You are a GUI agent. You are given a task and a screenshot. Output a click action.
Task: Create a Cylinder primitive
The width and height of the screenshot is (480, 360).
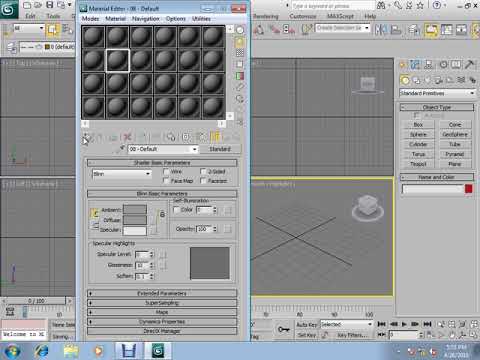pos(418,144)
